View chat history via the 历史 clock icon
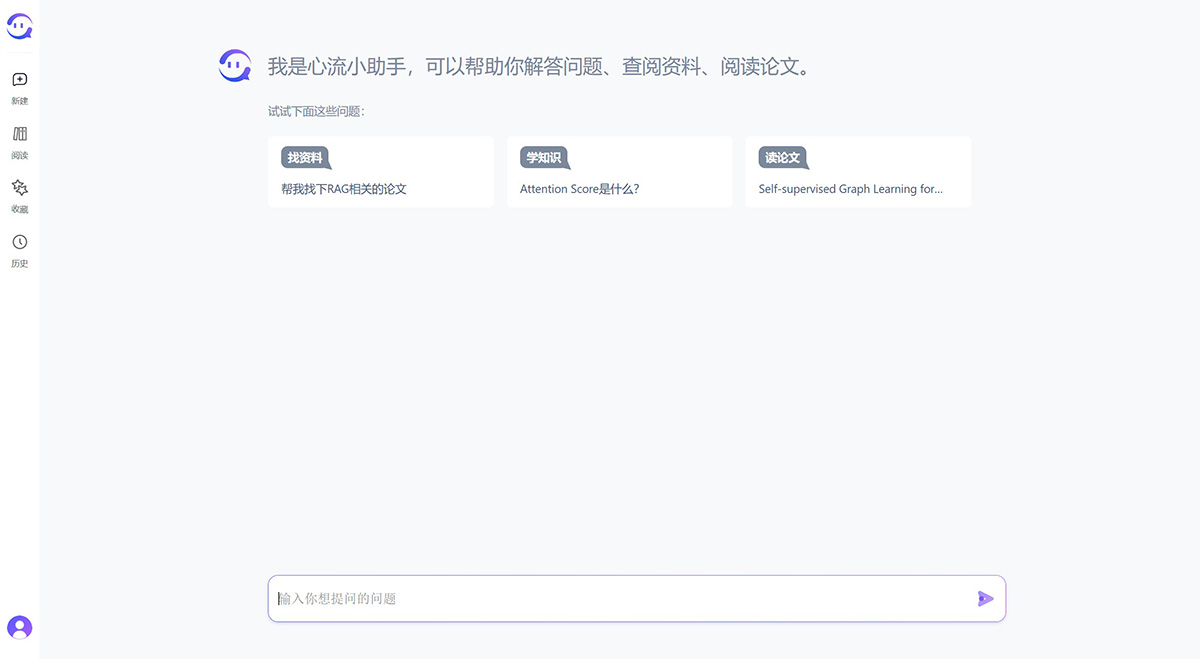 [19, 242]
